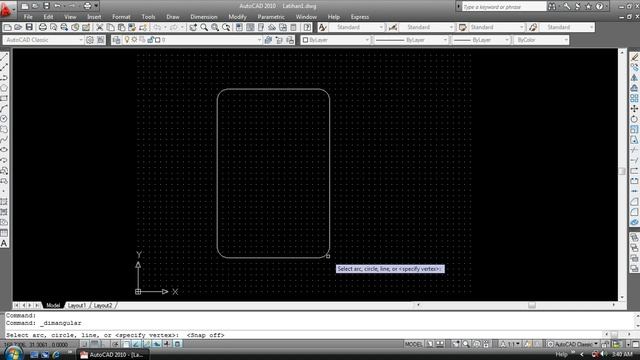Select the Explode modify tool
Screen dimensions: 640x360
tap(634, 222)
